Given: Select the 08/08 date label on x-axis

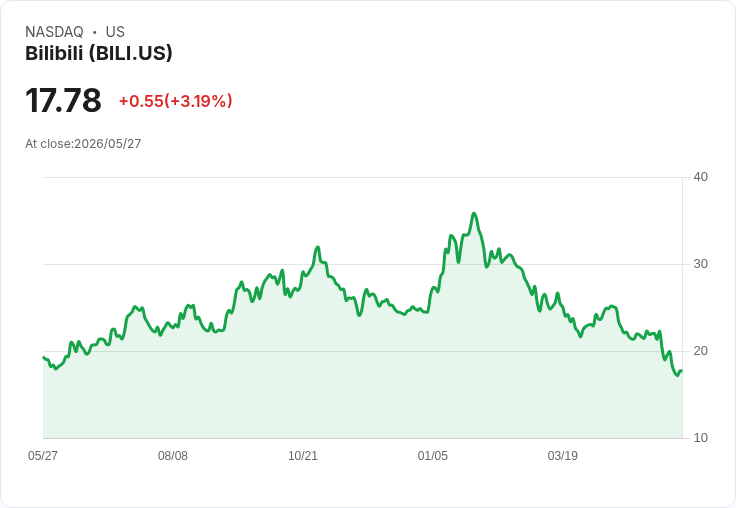Looking at the screenshot, I should [173, 455].
